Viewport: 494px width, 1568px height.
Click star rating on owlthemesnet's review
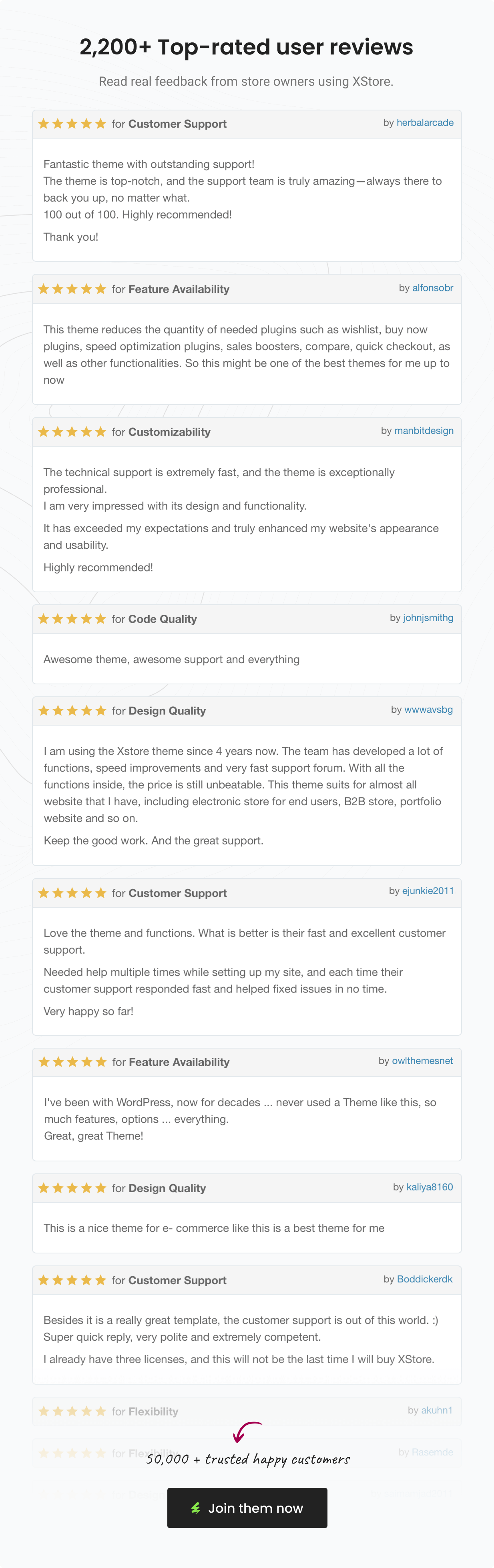(72, 1062)
